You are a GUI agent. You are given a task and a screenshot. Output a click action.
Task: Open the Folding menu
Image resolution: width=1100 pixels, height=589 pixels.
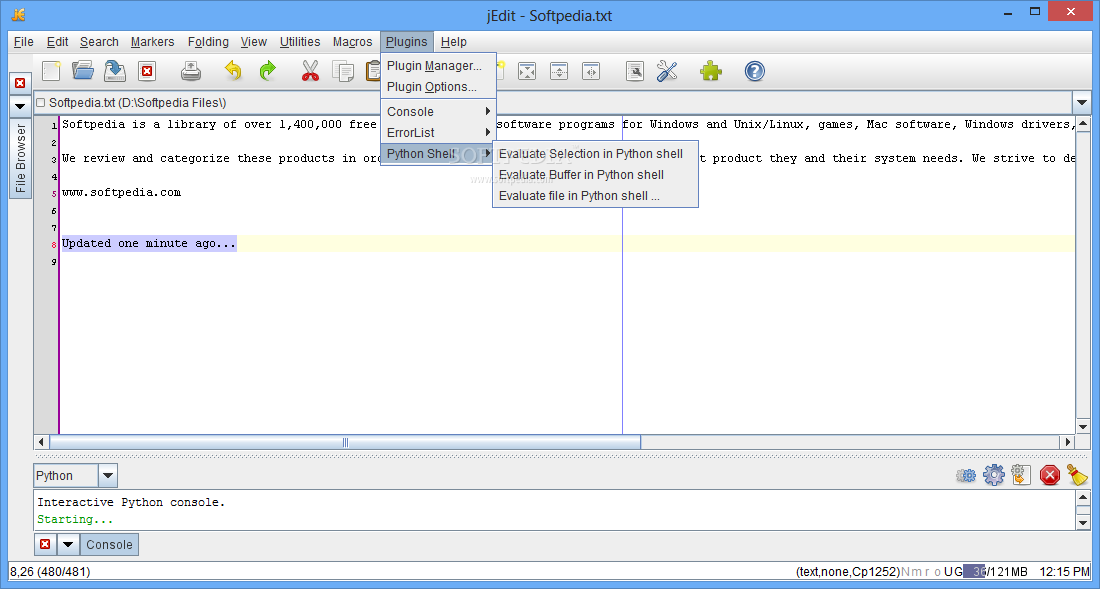208,42
